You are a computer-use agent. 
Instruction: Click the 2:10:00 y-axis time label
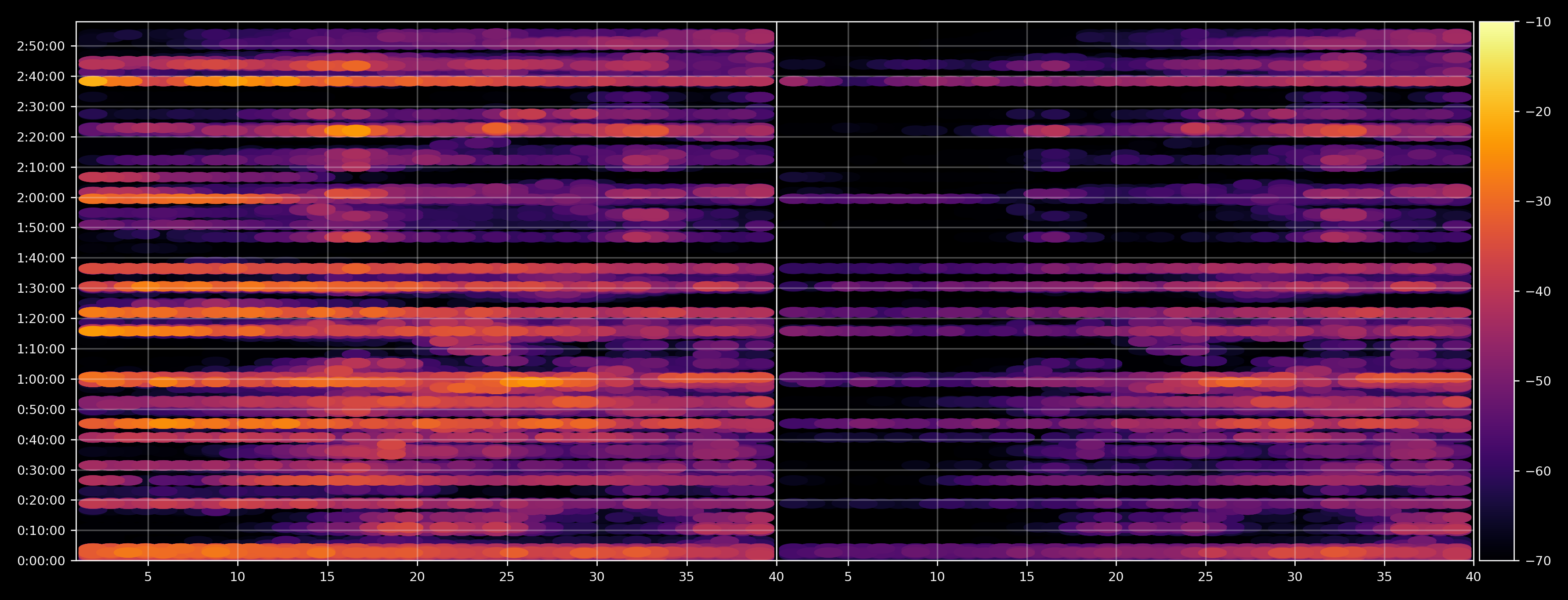[x=41, y=167]
